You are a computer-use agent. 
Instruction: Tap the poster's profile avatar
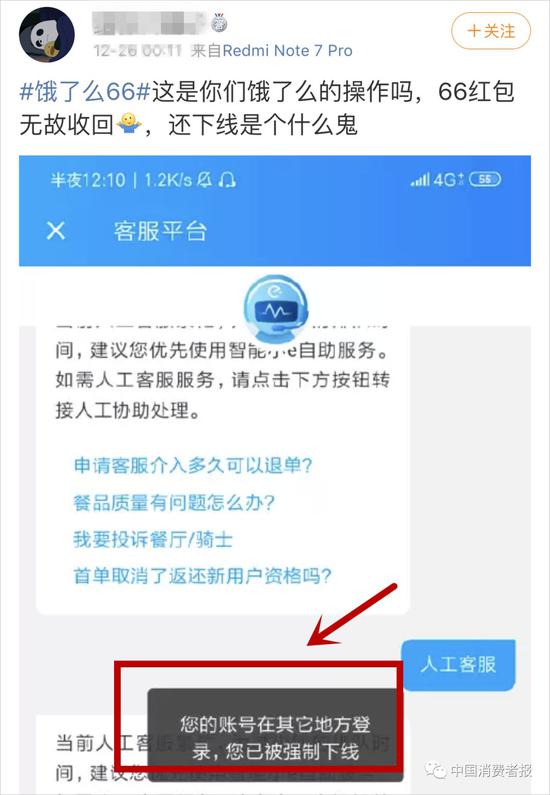pos(47,34)
